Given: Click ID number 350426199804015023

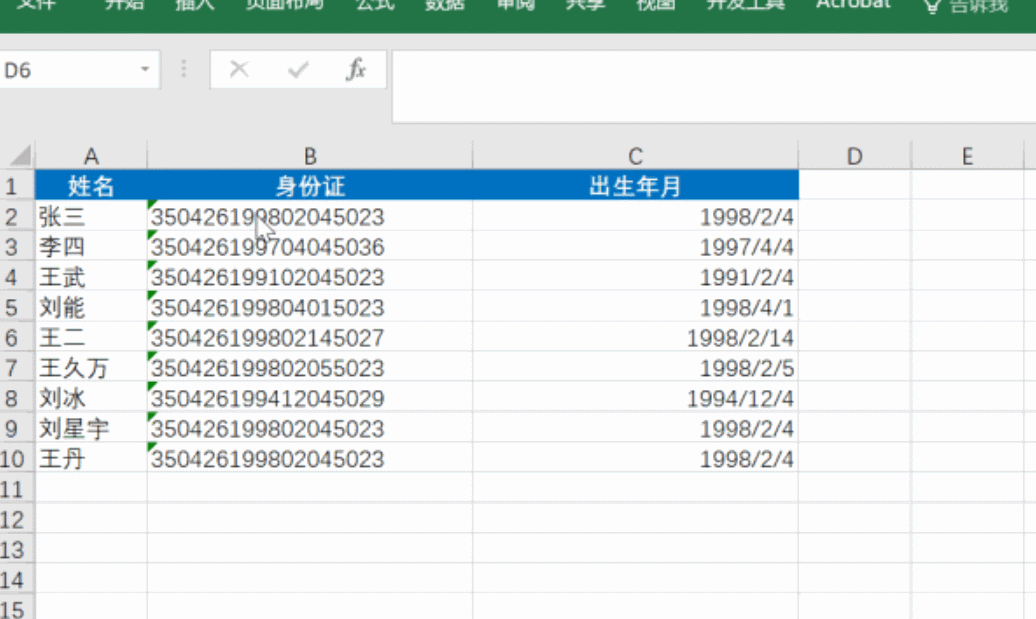Looking at the screenshot, I should [268, 308].
